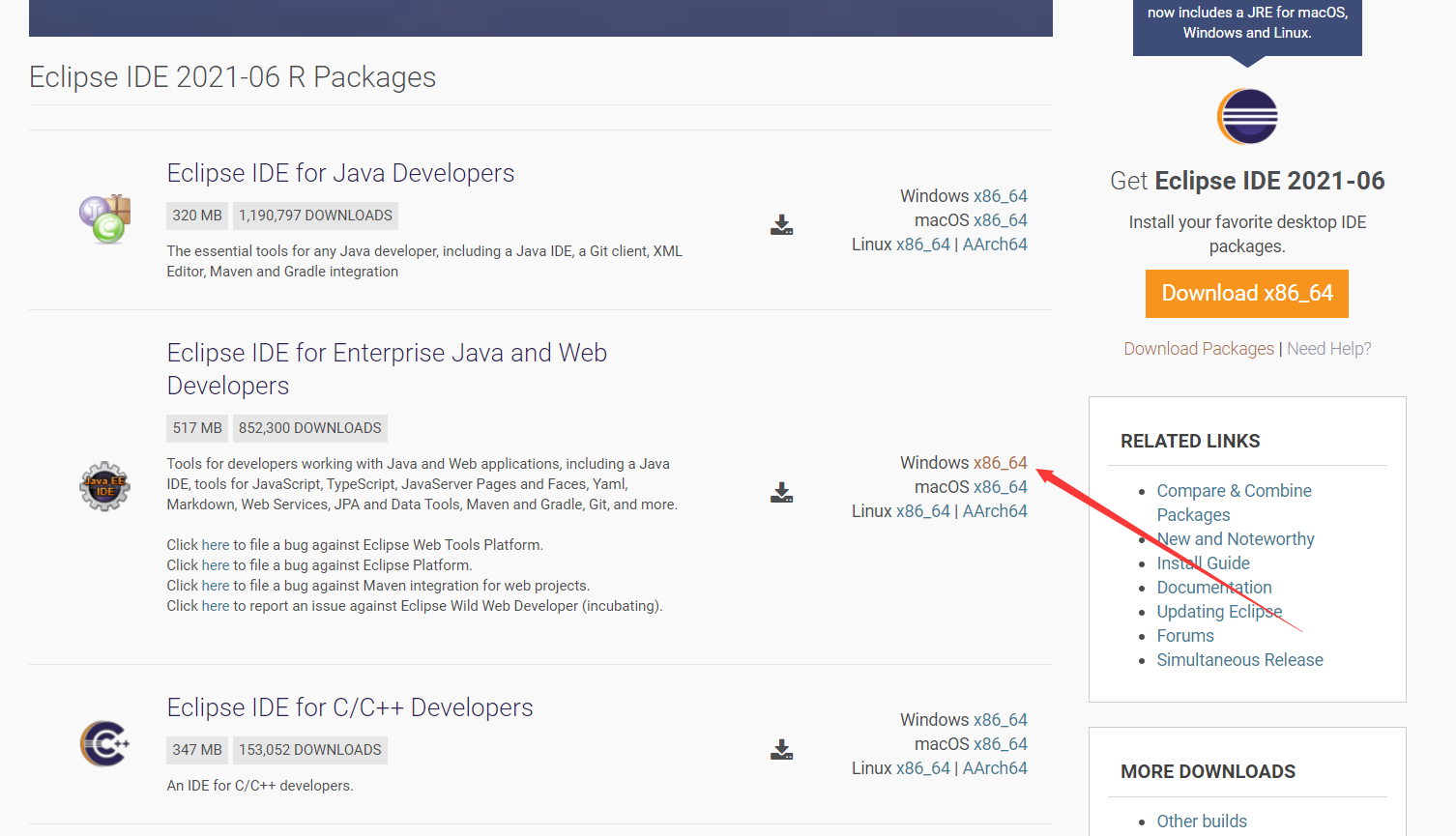Download Linux AArch64 for Enterprise Java package
1456x836 pixels.
click(995, 511)
